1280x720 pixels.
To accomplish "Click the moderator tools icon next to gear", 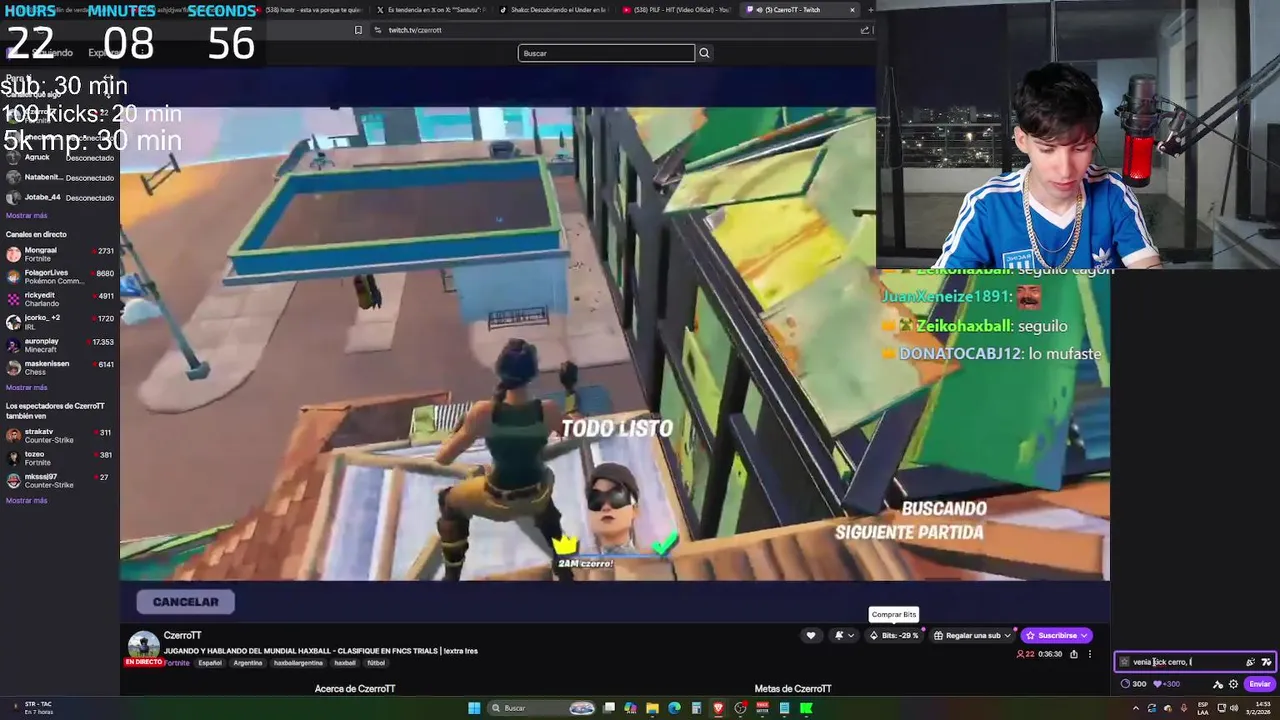I will (x=1218, y=684).
